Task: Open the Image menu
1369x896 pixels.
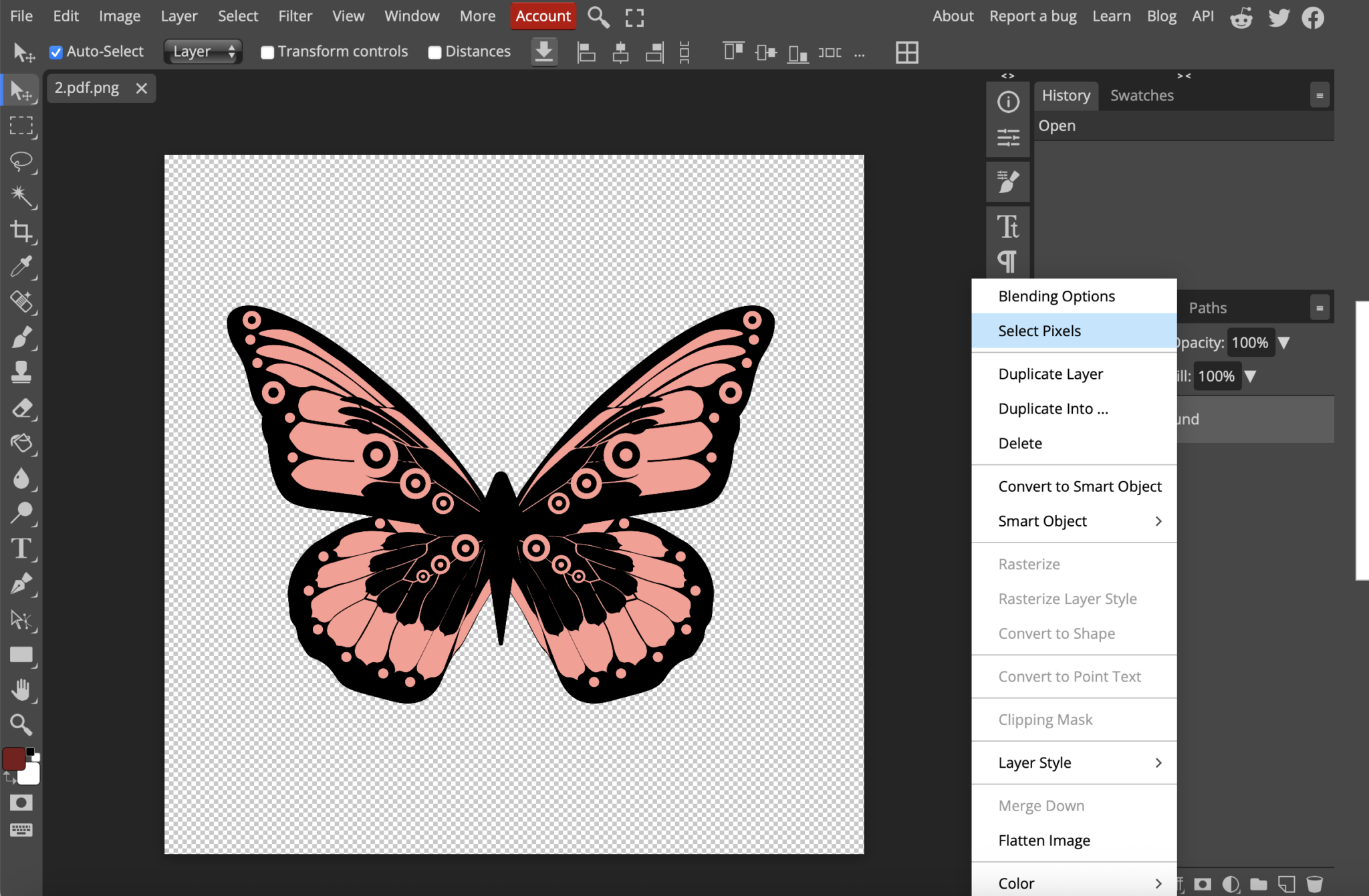Action: point(119,15)
